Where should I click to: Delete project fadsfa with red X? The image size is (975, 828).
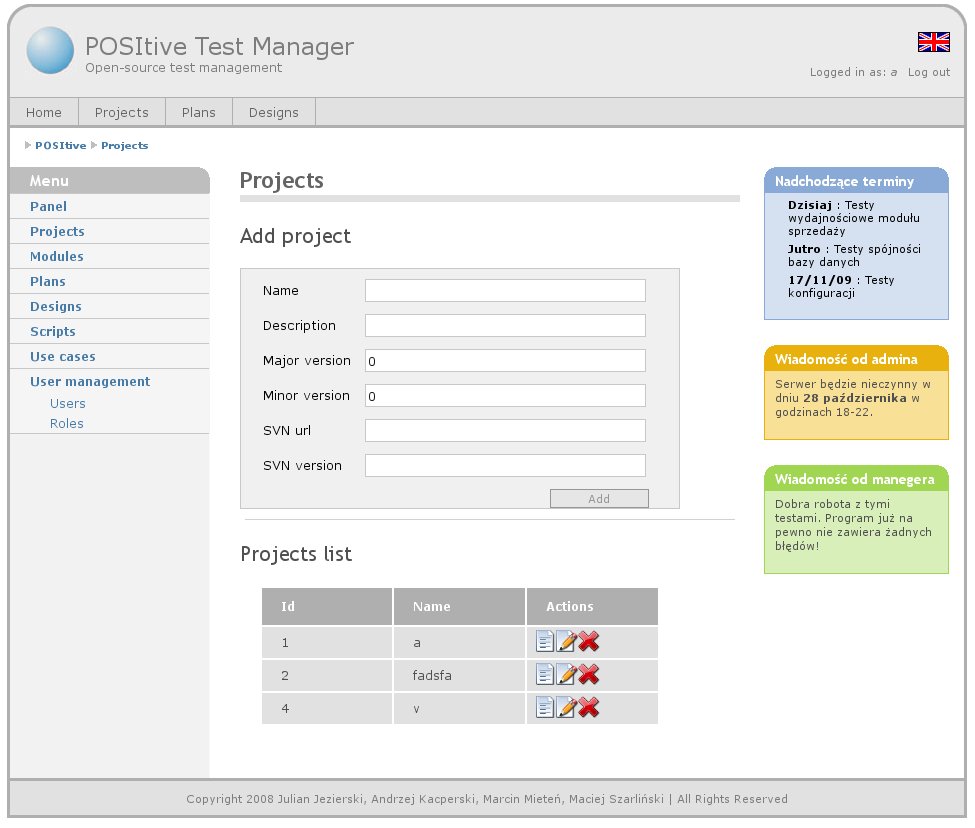[x=588, y=674]
